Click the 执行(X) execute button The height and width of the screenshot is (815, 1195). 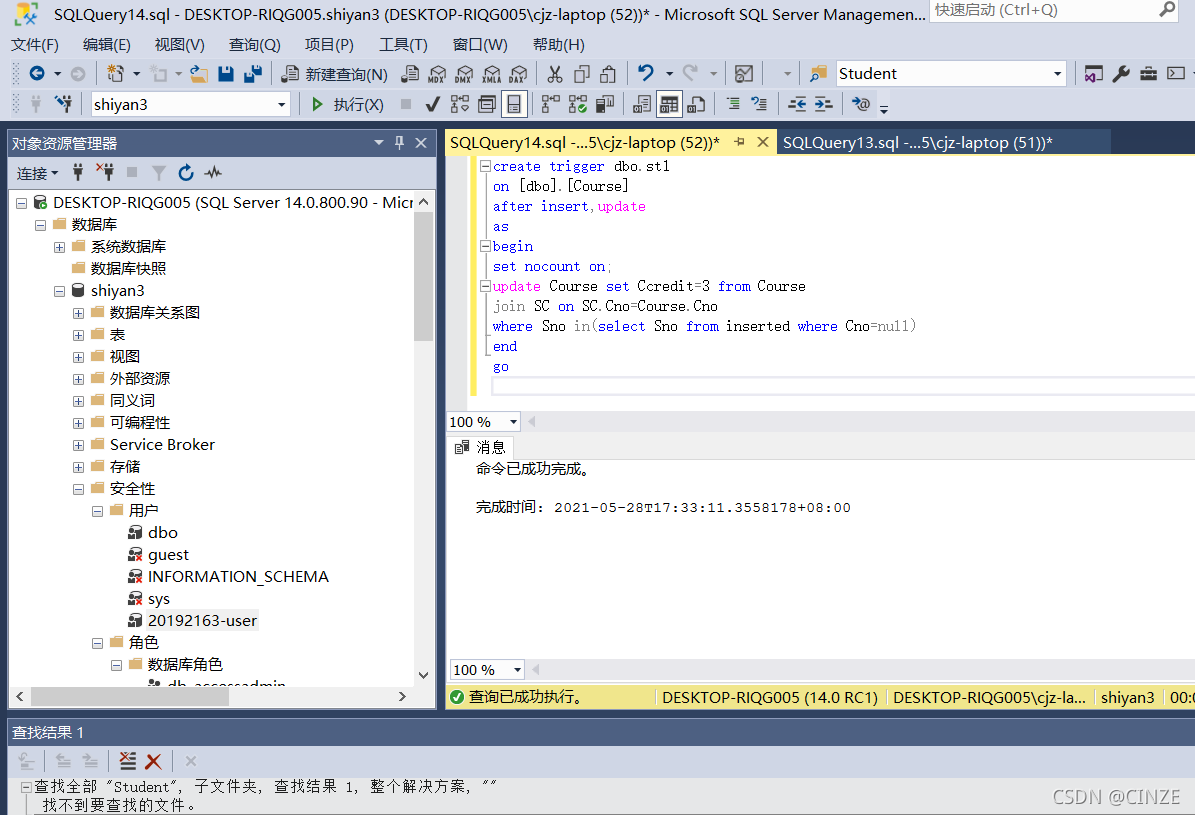(x=348, y=104)
